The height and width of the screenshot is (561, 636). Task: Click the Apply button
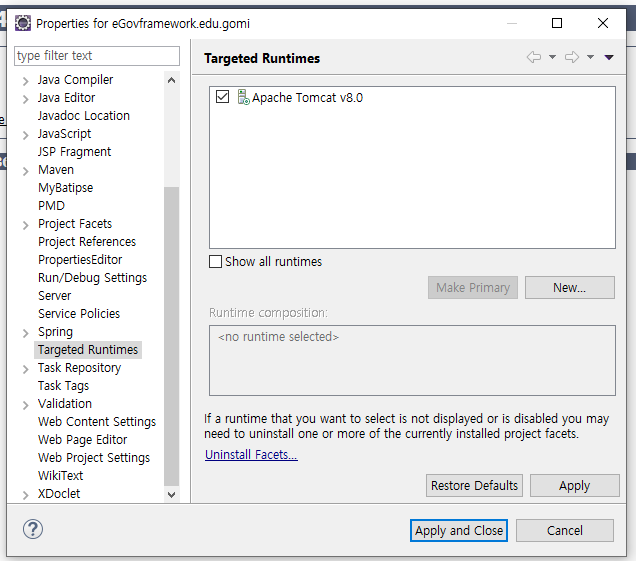pos(574,486)
